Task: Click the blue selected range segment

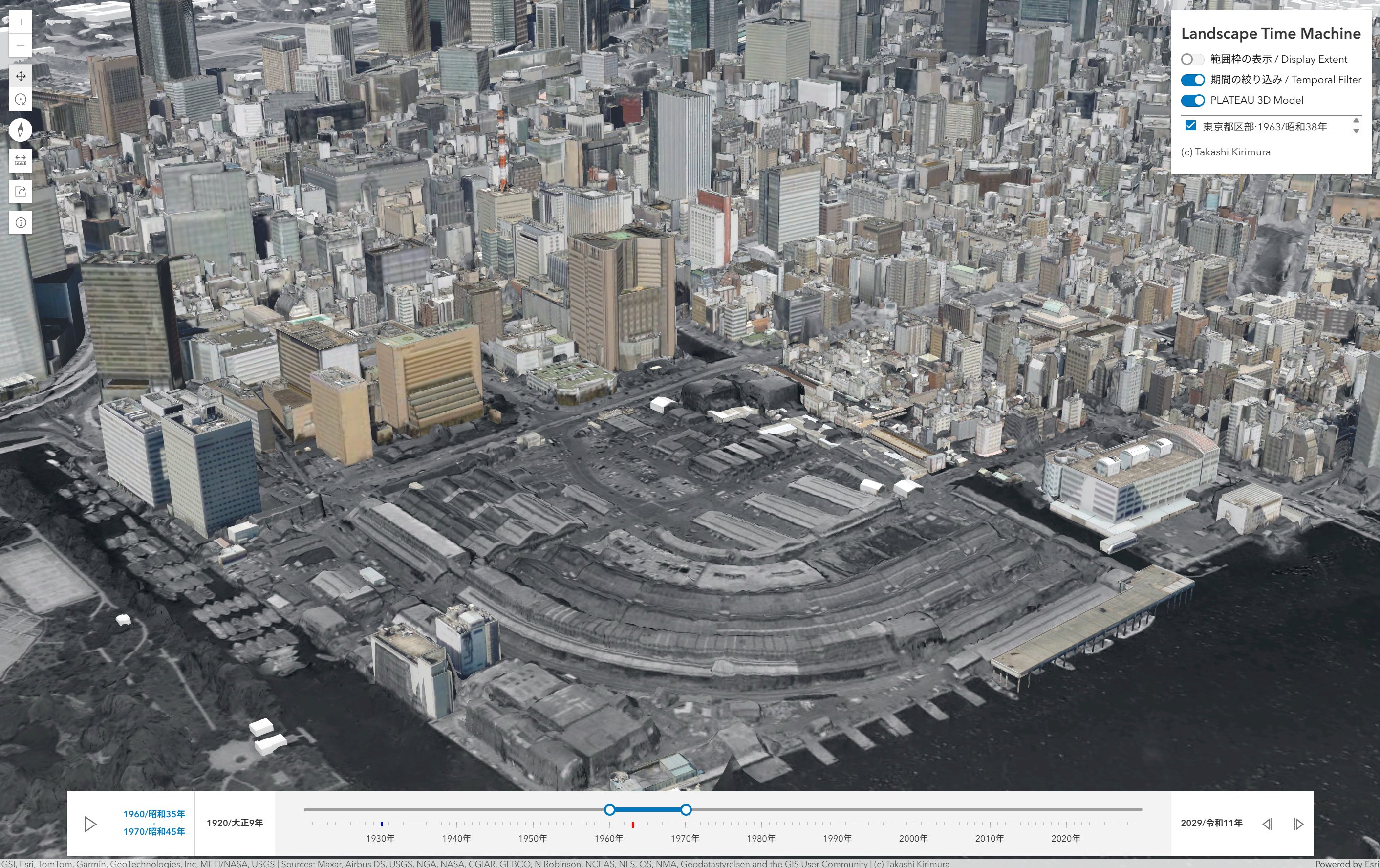Action: tap(647, 809)
